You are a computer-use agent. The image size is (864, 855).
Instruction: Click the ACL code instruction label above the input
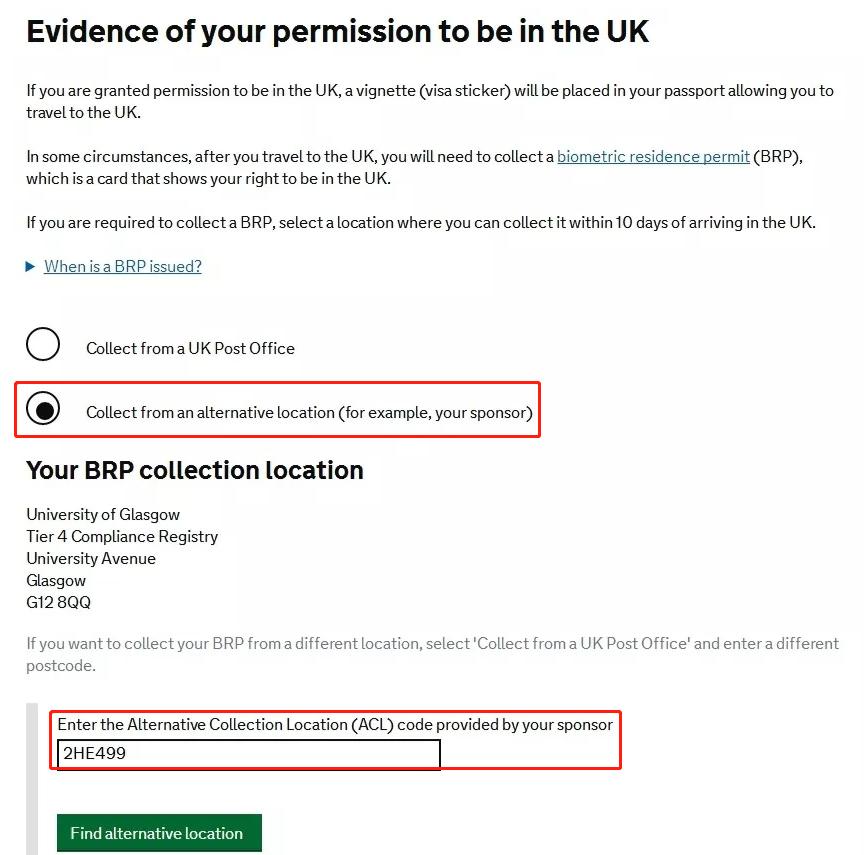[x=336, y=724]
